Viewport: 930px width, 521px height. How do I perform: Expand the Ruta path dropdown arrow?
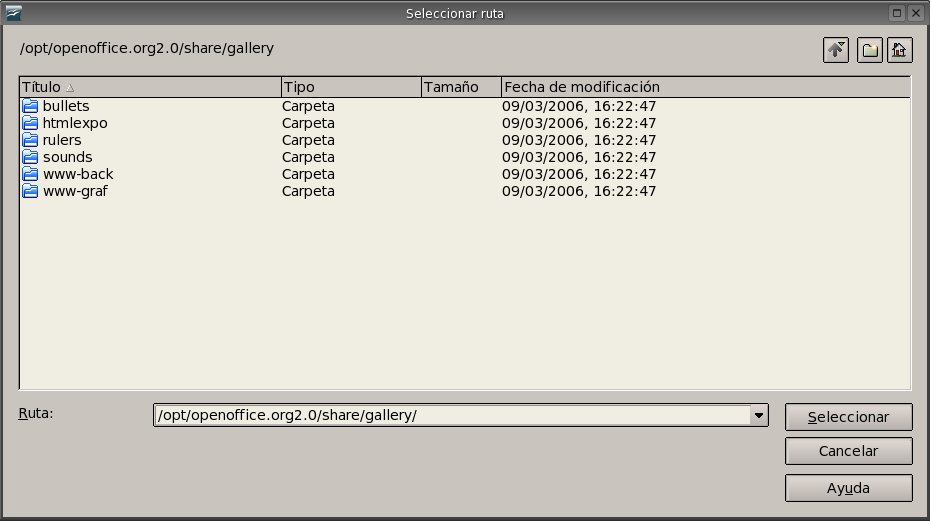point(759,415)
